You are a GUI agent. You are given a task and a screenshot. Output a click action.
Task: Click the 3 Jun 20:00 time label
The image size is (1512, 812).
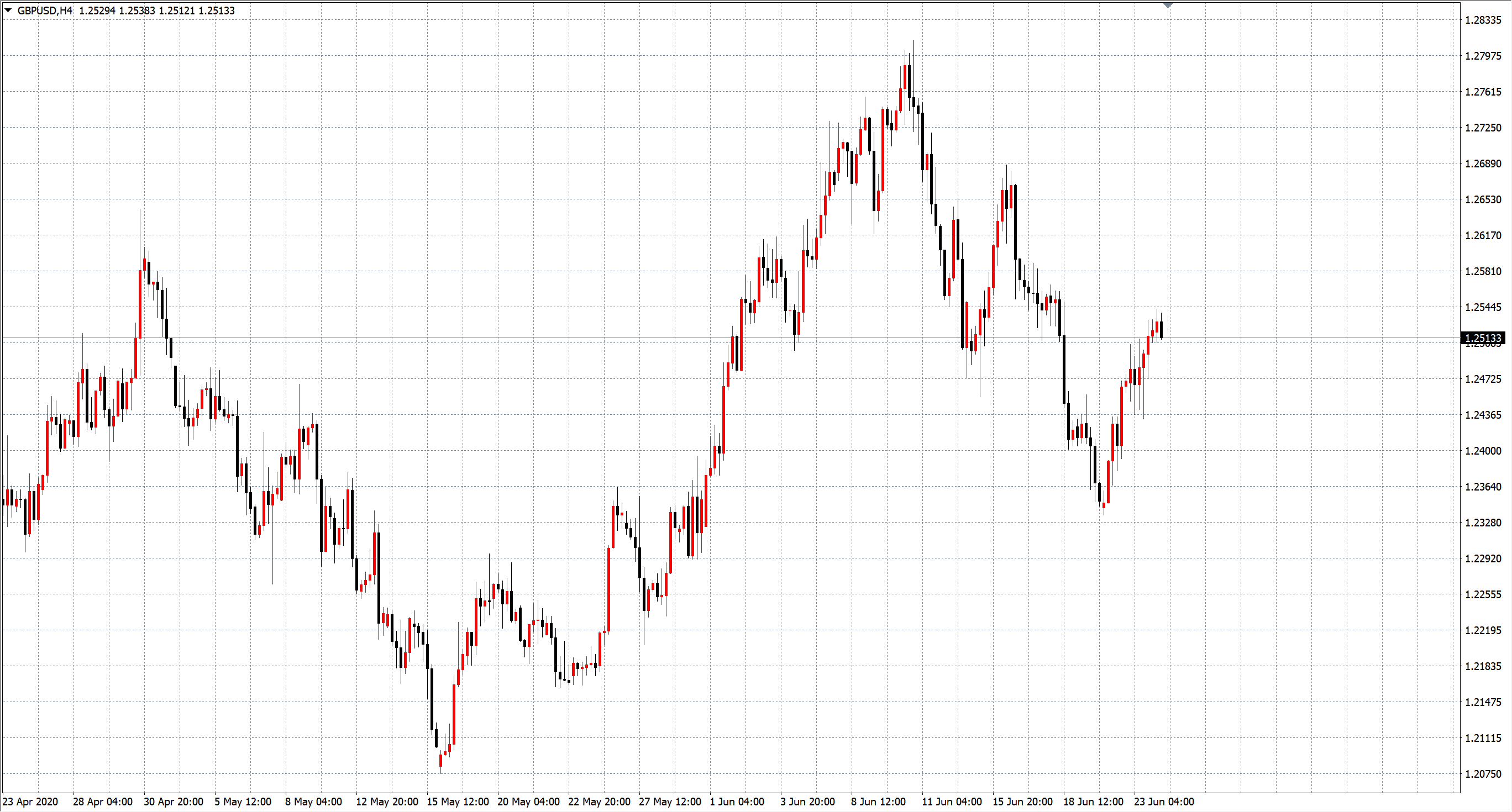(x=807, y=802)
